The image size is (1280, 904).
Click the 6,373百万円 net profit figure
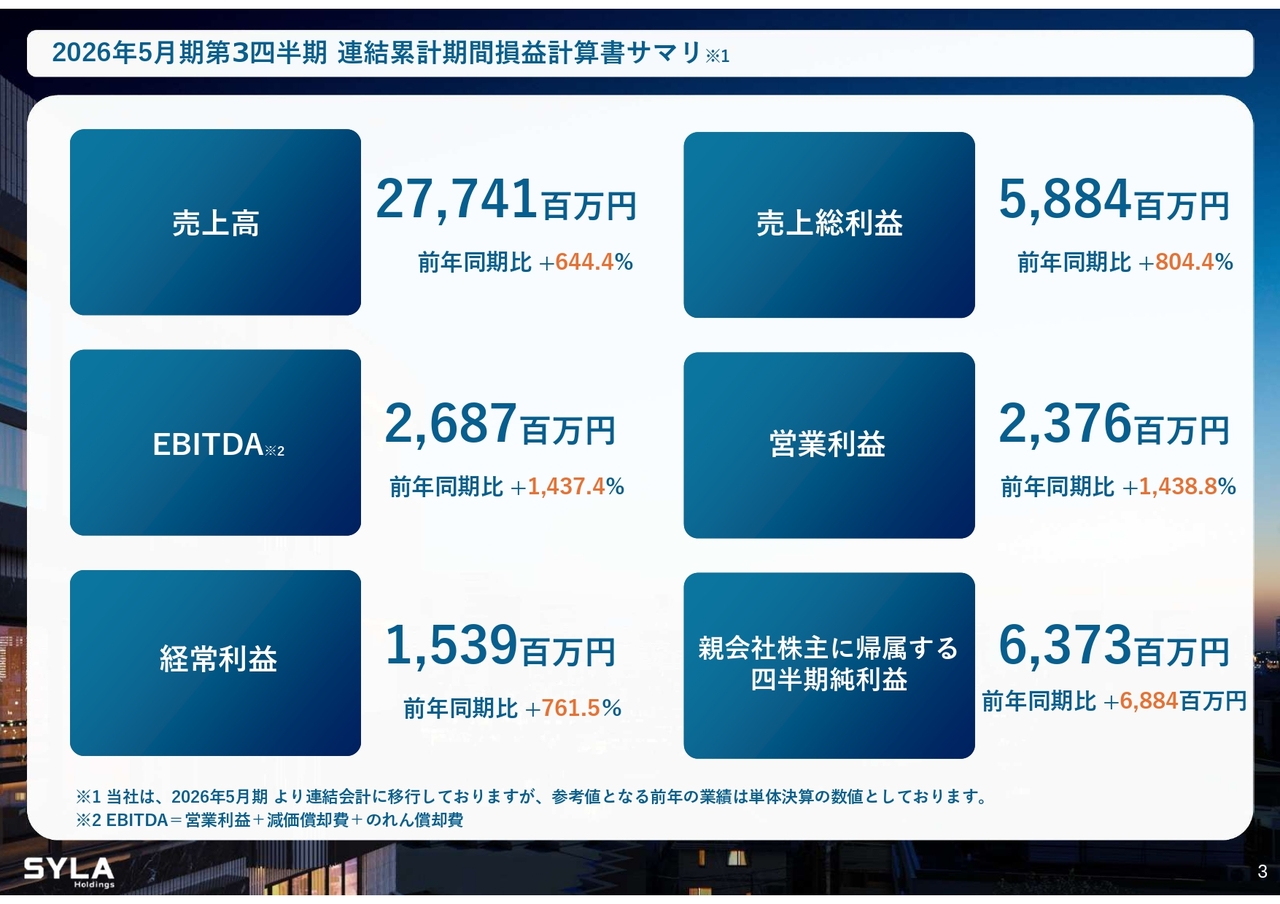point(1114,647)
